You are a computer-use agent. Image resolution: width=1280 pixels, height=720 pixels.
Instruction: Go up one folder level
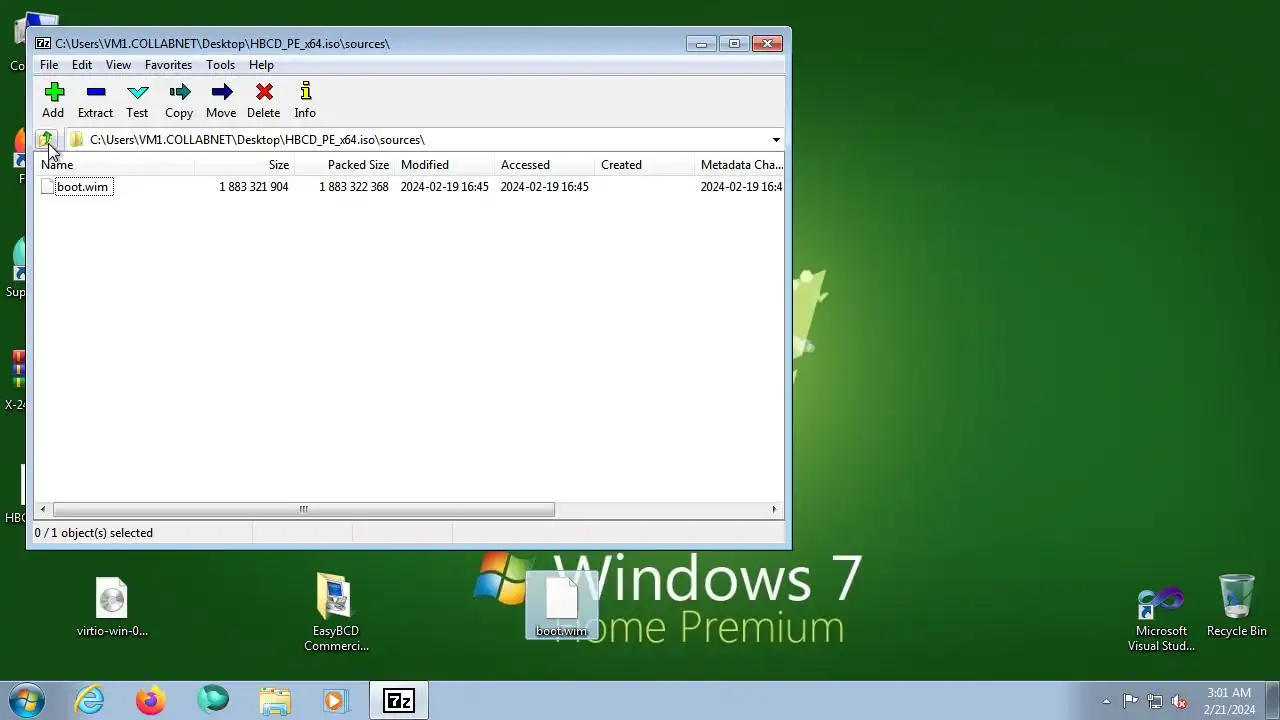(x=45, y=139)
